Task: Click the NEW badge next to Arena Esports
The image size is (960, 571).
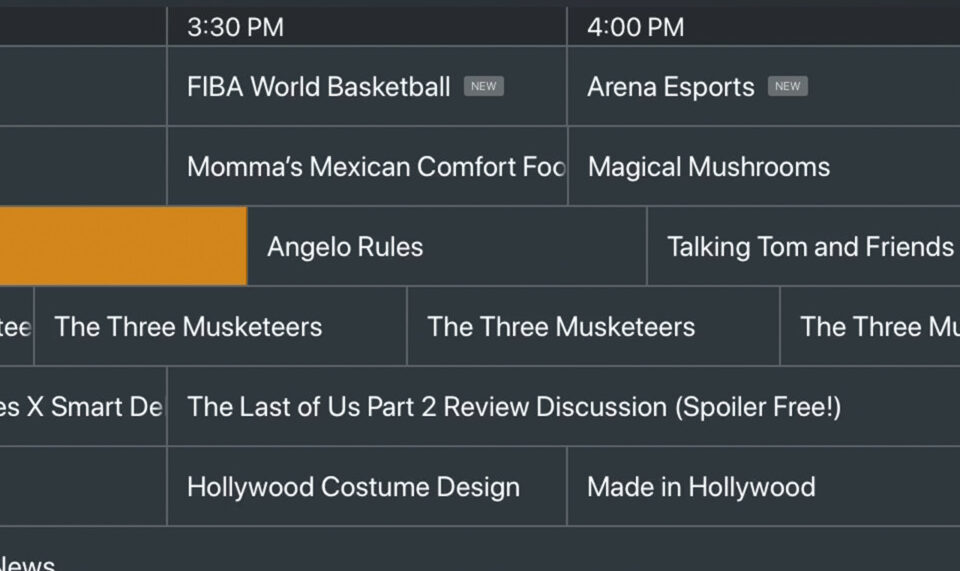Action: pyautogui.click(x=788, y=86)
